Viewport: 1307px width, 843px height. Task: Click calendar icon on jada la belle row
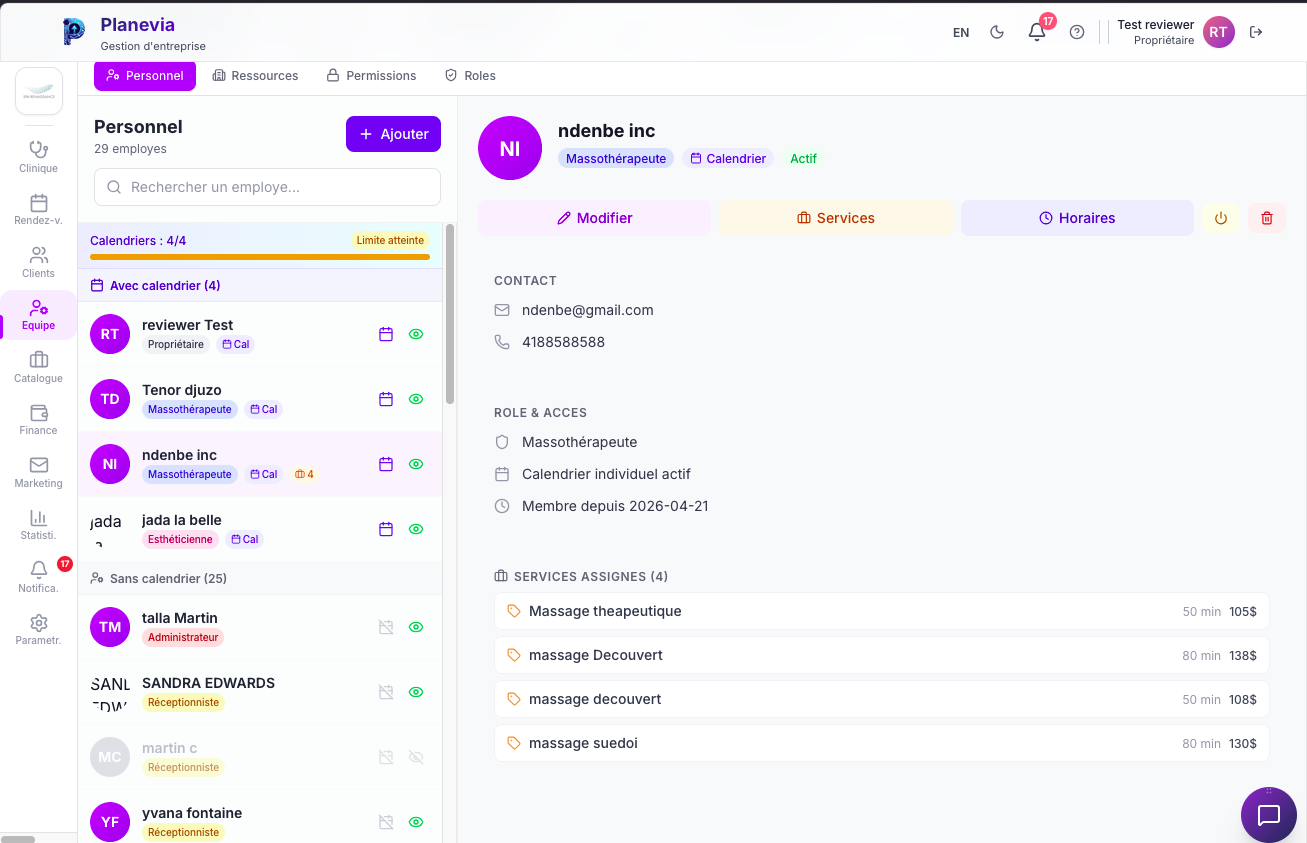386,529
